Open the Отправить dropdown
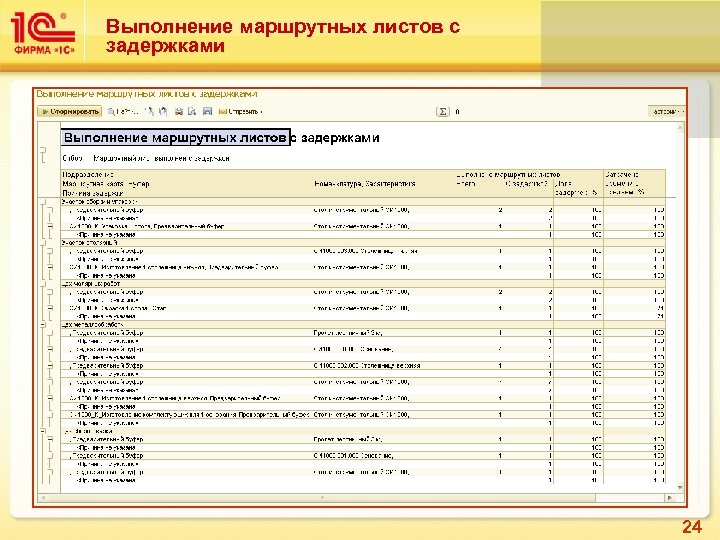The width and height of the screenshot is (720, 540). (x=240, y=112)
